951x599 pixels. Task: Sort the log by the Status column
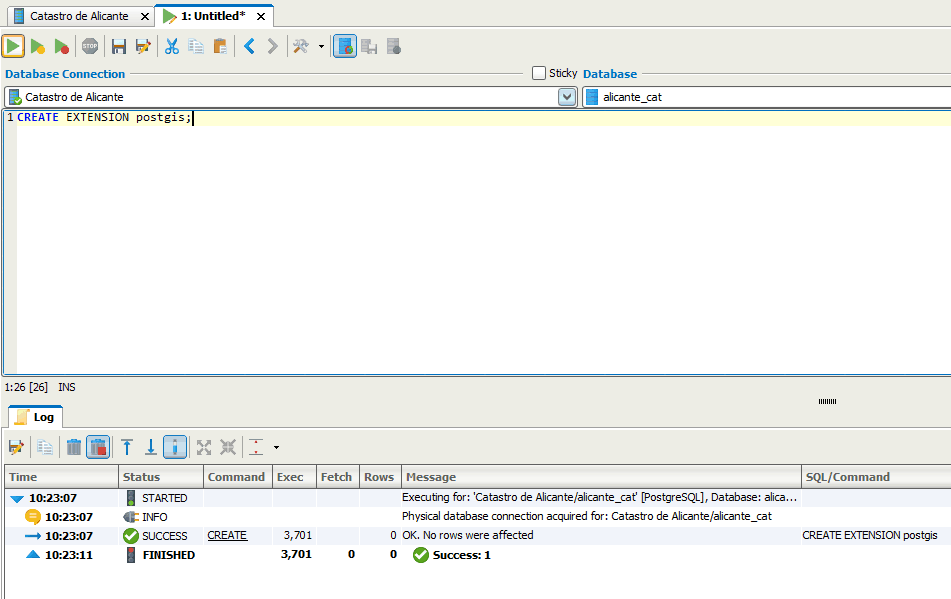point(161,477)
